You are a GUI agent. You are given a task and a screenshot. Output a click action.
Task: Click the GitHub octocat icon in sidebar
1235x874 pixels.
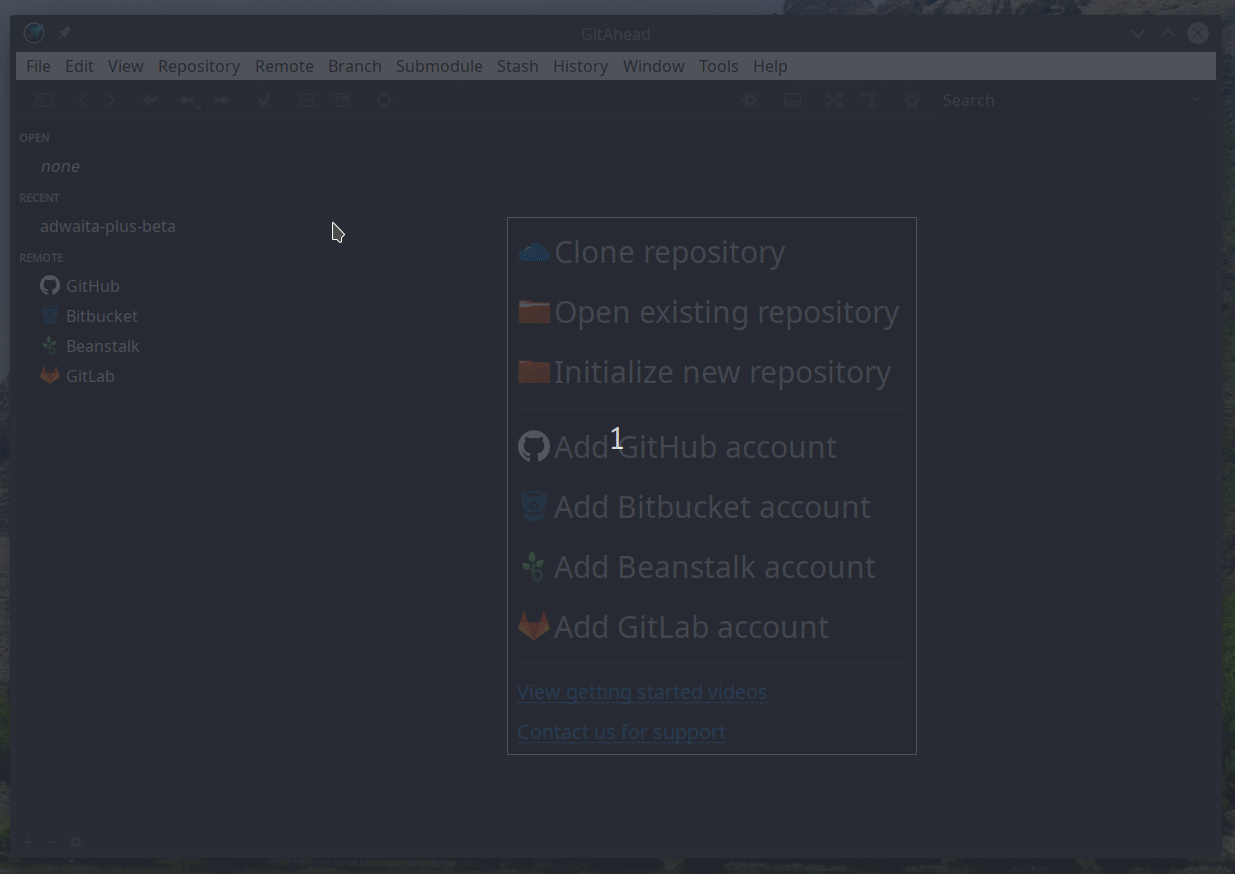[50, 285]
